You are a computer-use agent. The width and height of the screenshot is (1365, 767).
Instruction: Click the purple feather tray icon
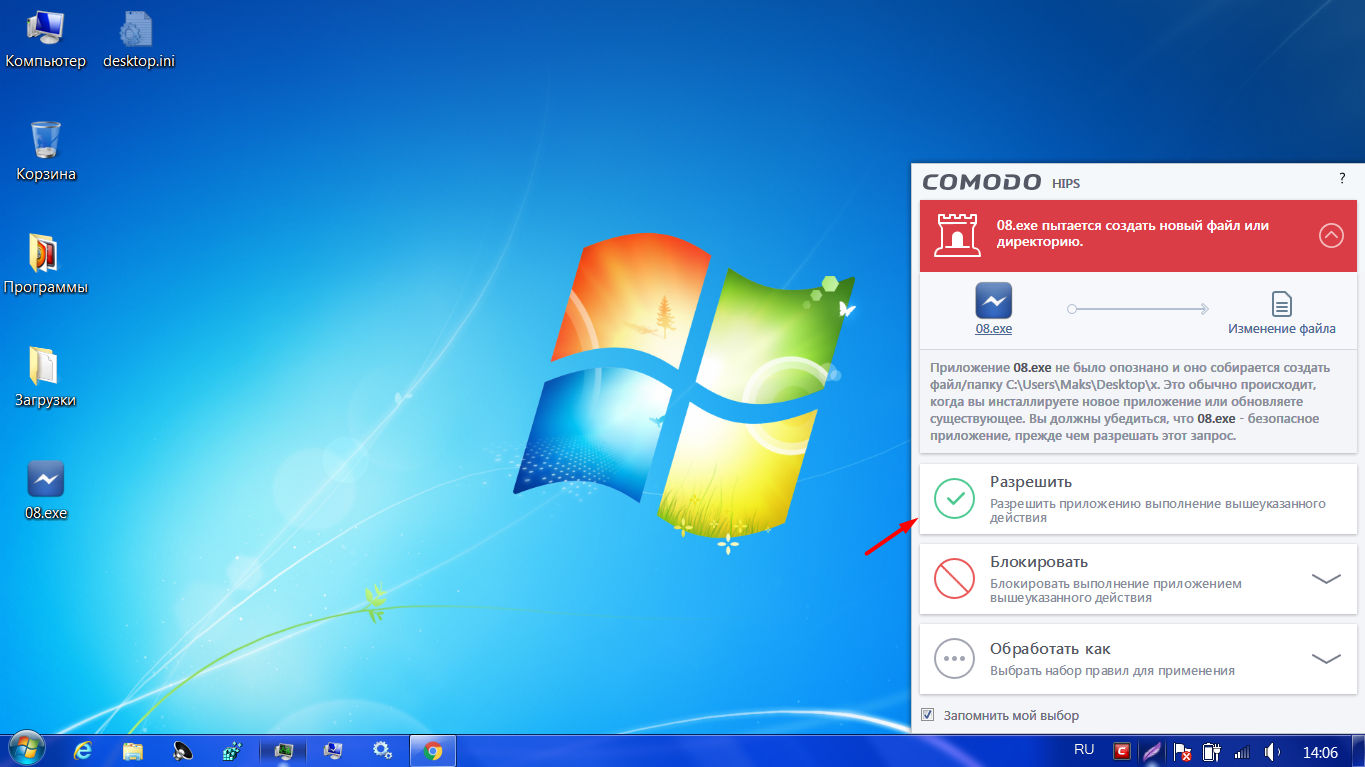click(x=1152, y=750)
